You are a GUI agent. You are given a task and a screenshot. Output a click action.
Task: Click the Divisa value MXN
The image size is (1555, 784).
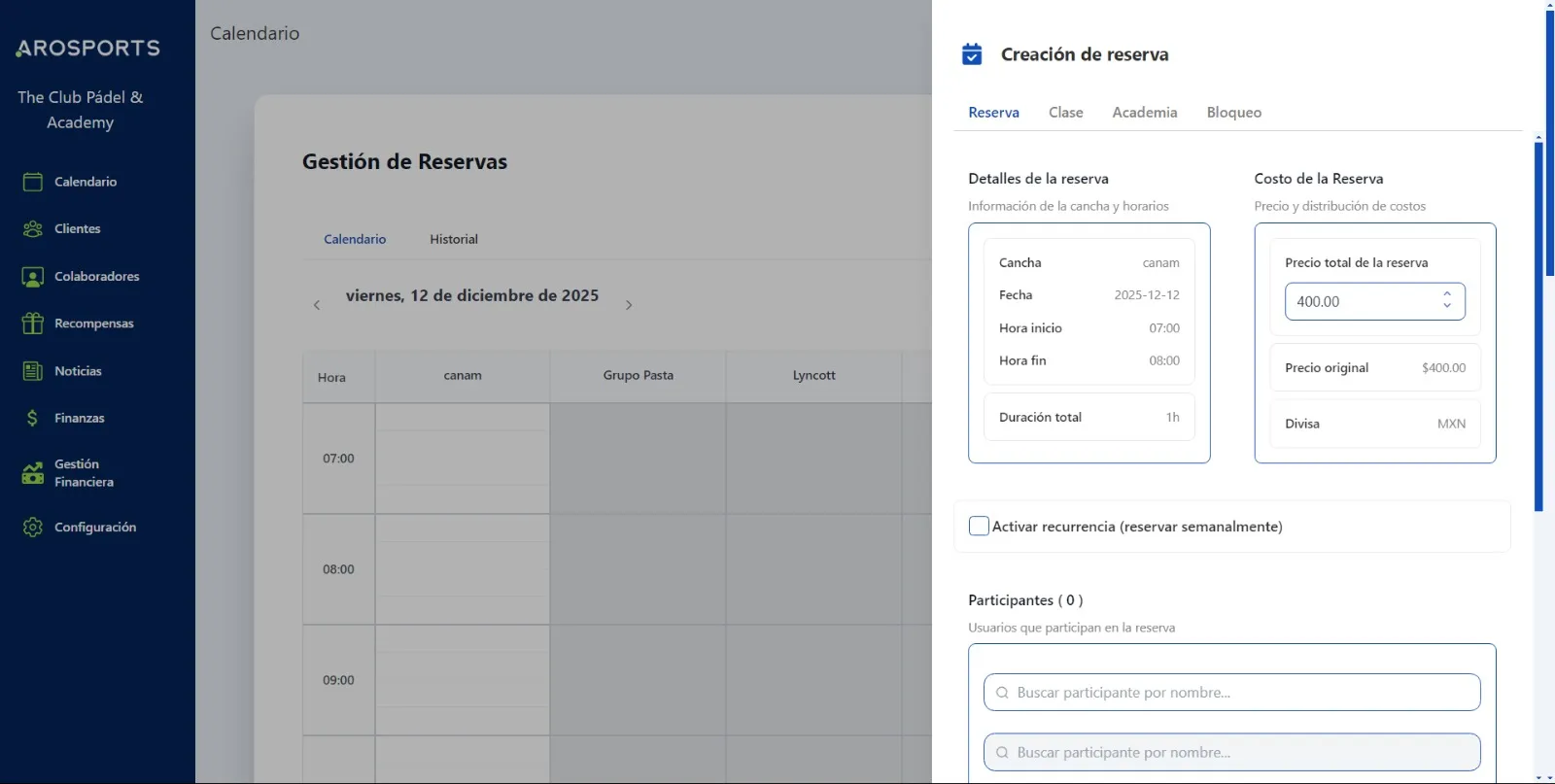[x=1451, y=424]
